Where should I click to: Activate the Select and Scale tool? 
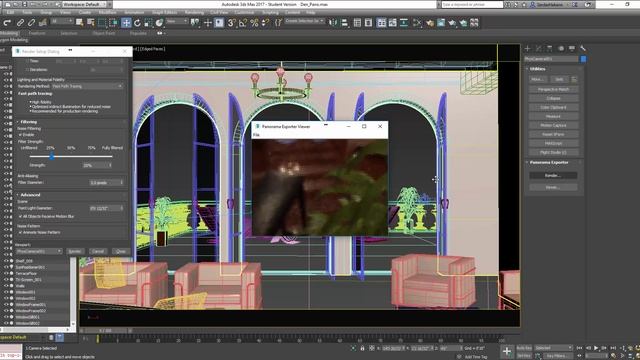coord(148,23)
